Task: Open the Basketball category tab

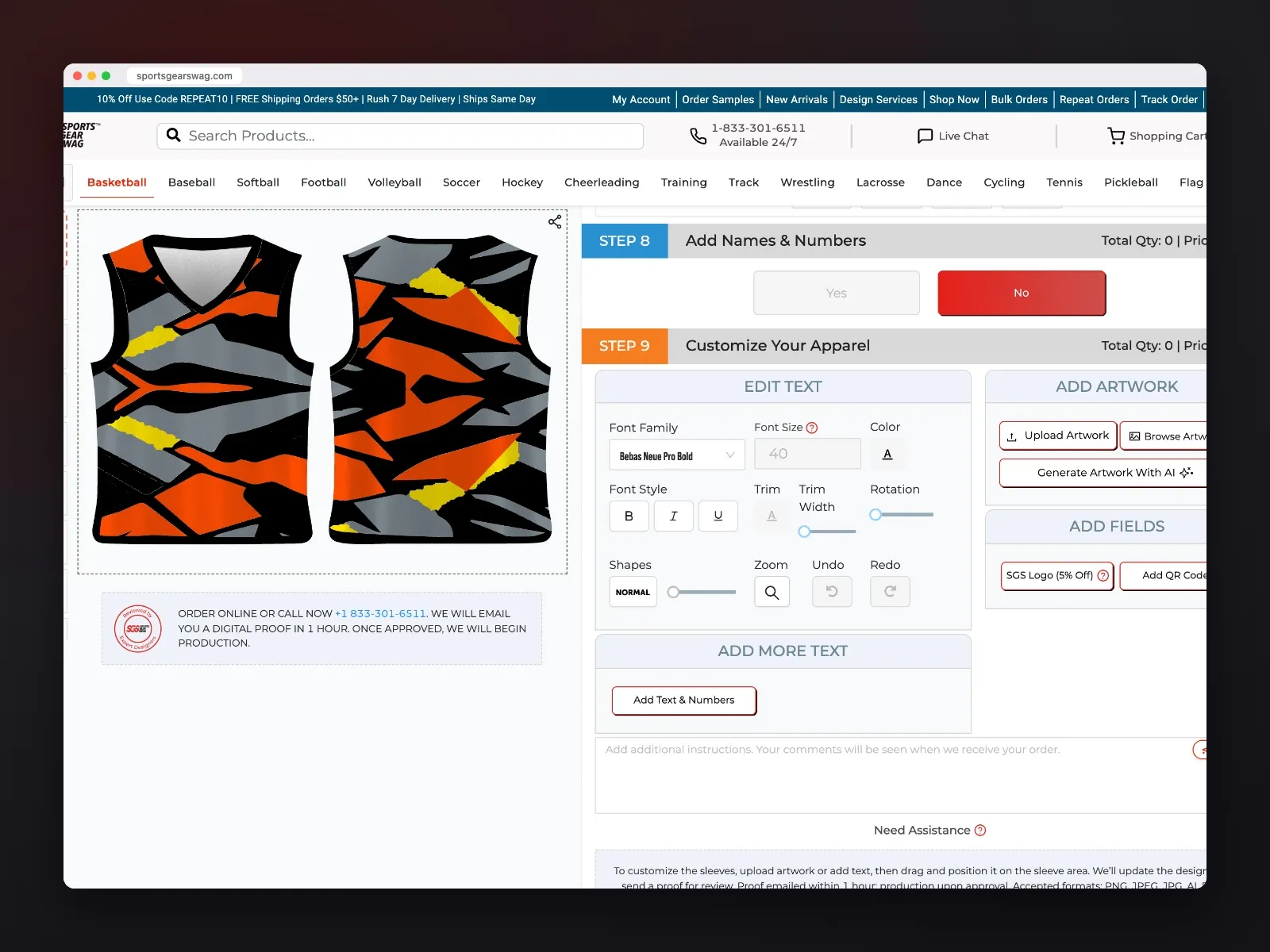Action: pyautogui.click(x=117, y=182)
